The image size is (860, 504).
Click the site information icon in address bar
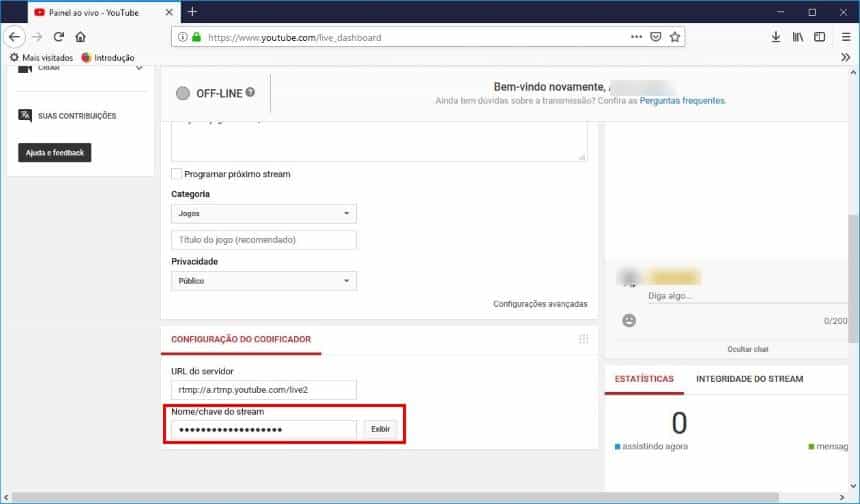[182, 37]
